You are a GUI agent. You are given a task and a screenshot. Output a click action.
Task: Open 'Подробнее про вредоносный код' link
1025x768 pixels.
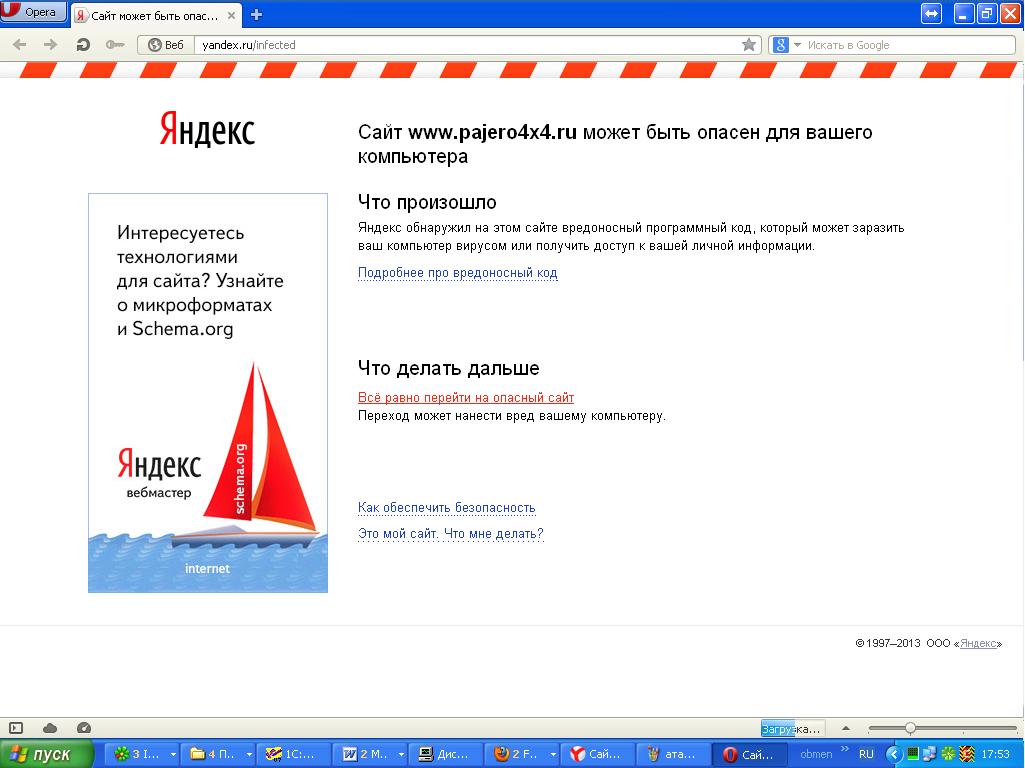point(457,273)
